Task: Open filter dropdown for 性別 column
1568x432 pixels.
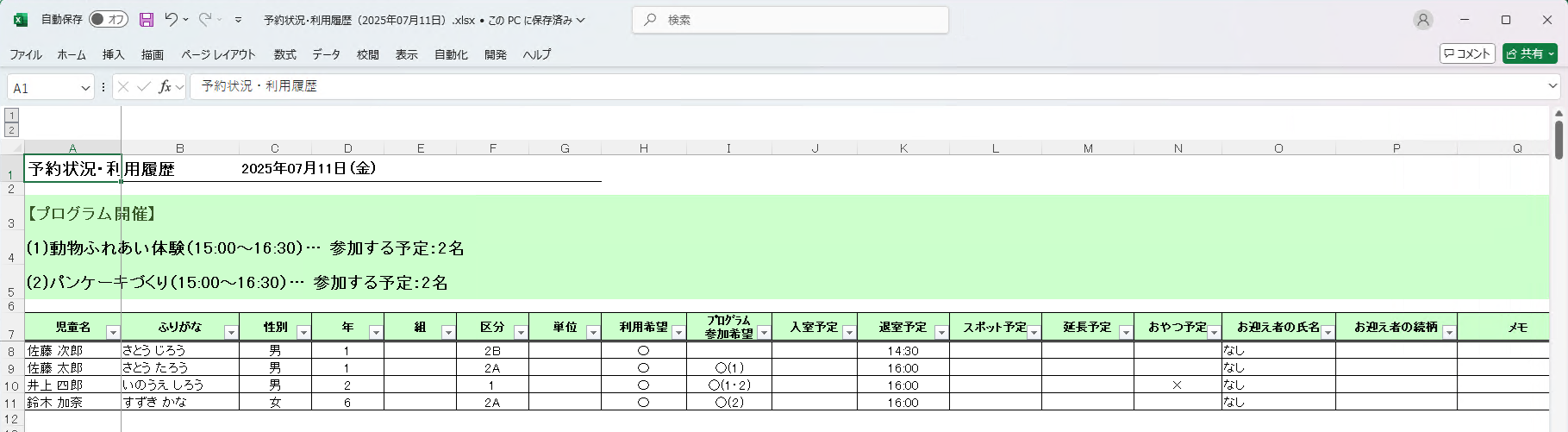Action: coord(303,333)
